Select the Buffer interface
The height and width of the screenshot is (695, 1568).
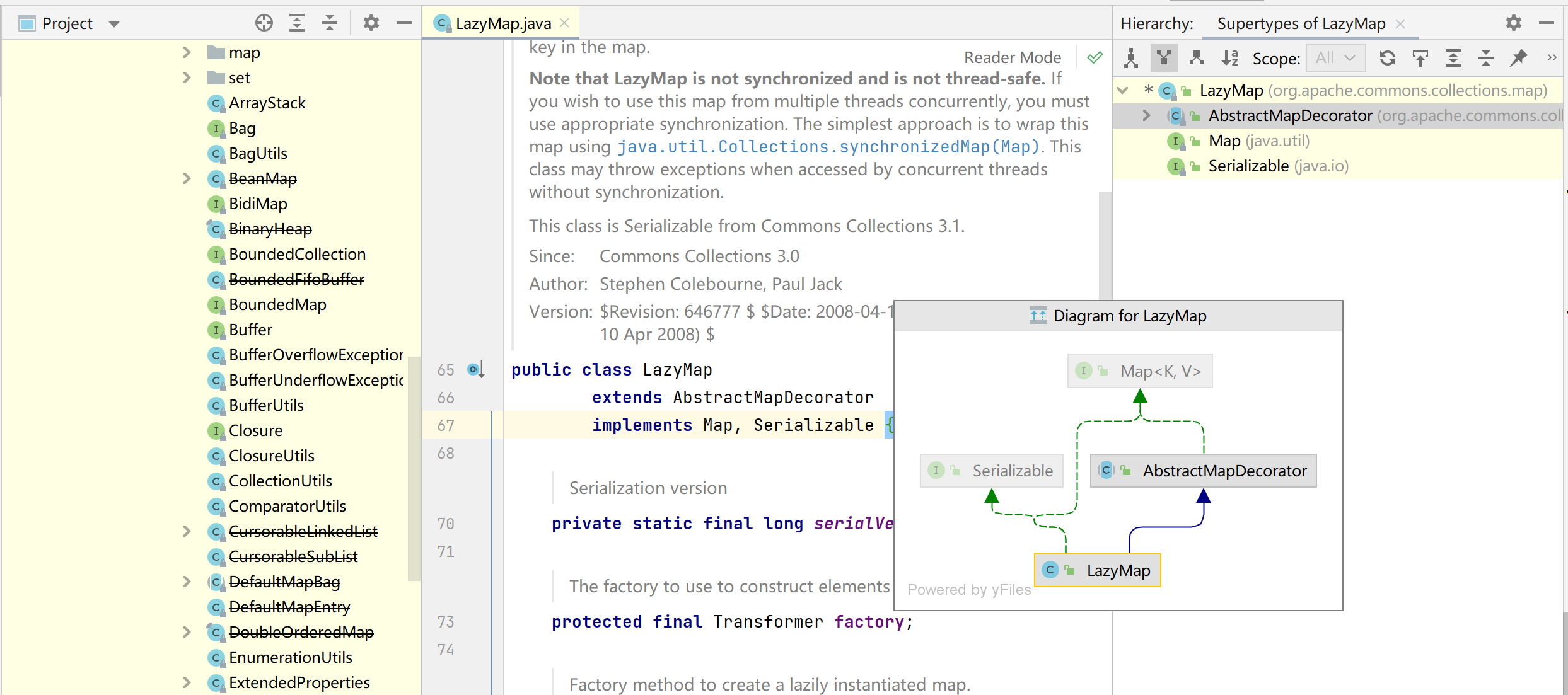click(250, 330)
